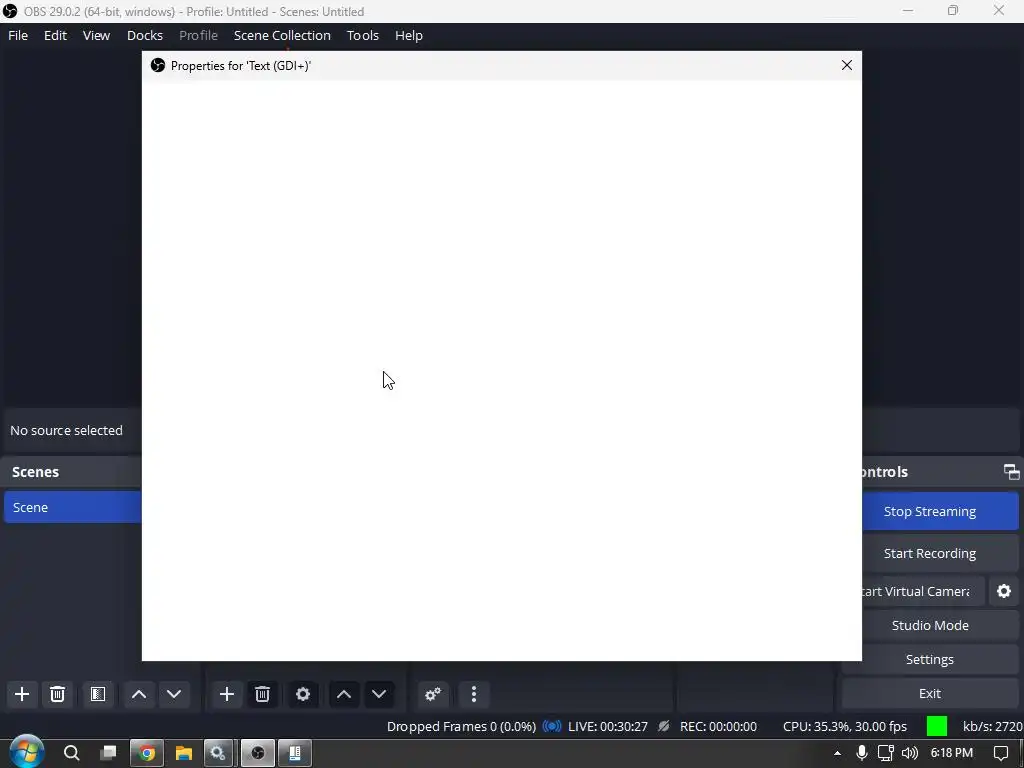This screenshot has width=1024, height=768.
Task: Open the Scene Collection menu
Action: [x=282, y=35]
